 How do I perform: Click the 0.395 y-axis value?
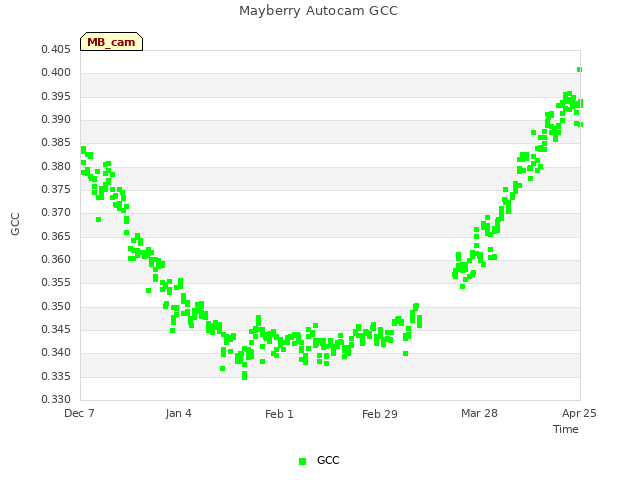coord(56,96)
